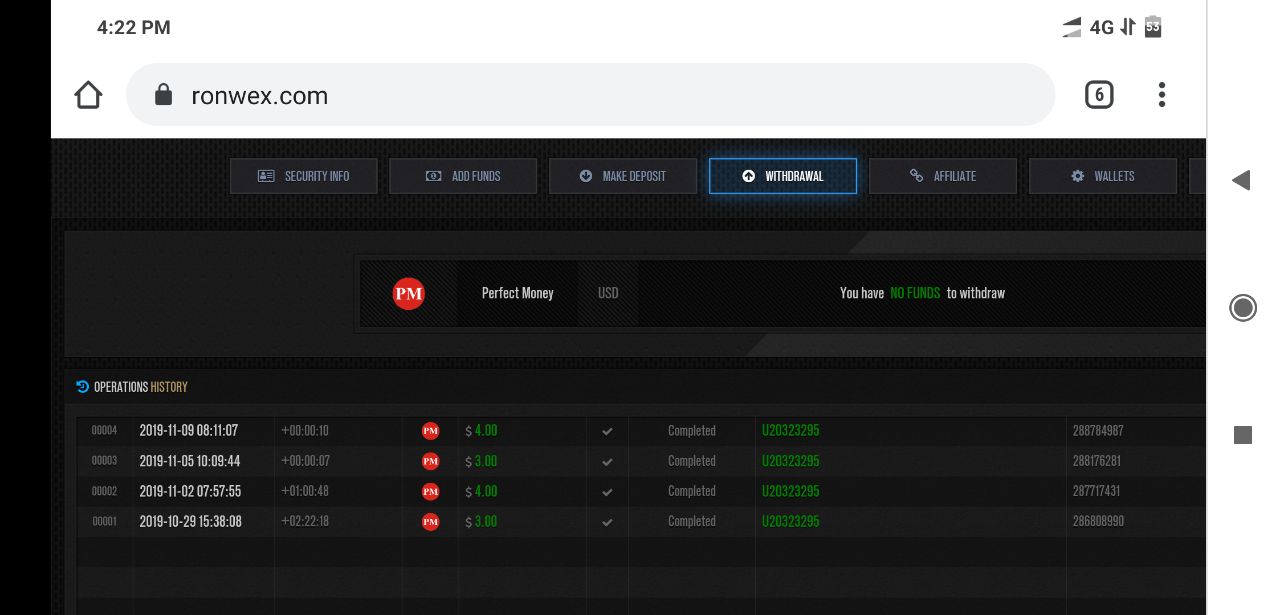Select the Perfect Money label
The width and height of the screenshot is (1280, 615).
tap(517, 293)
